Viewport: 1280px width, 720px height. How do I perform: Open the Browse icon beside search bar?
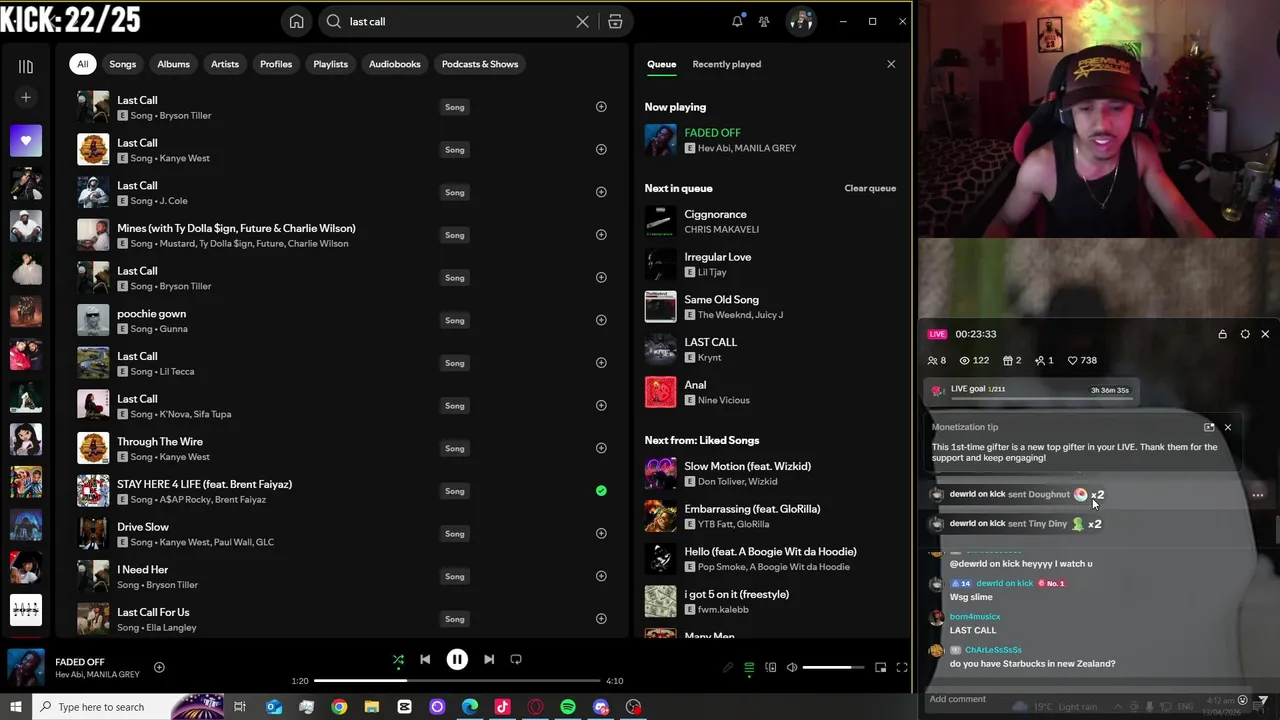click(615, 21)
